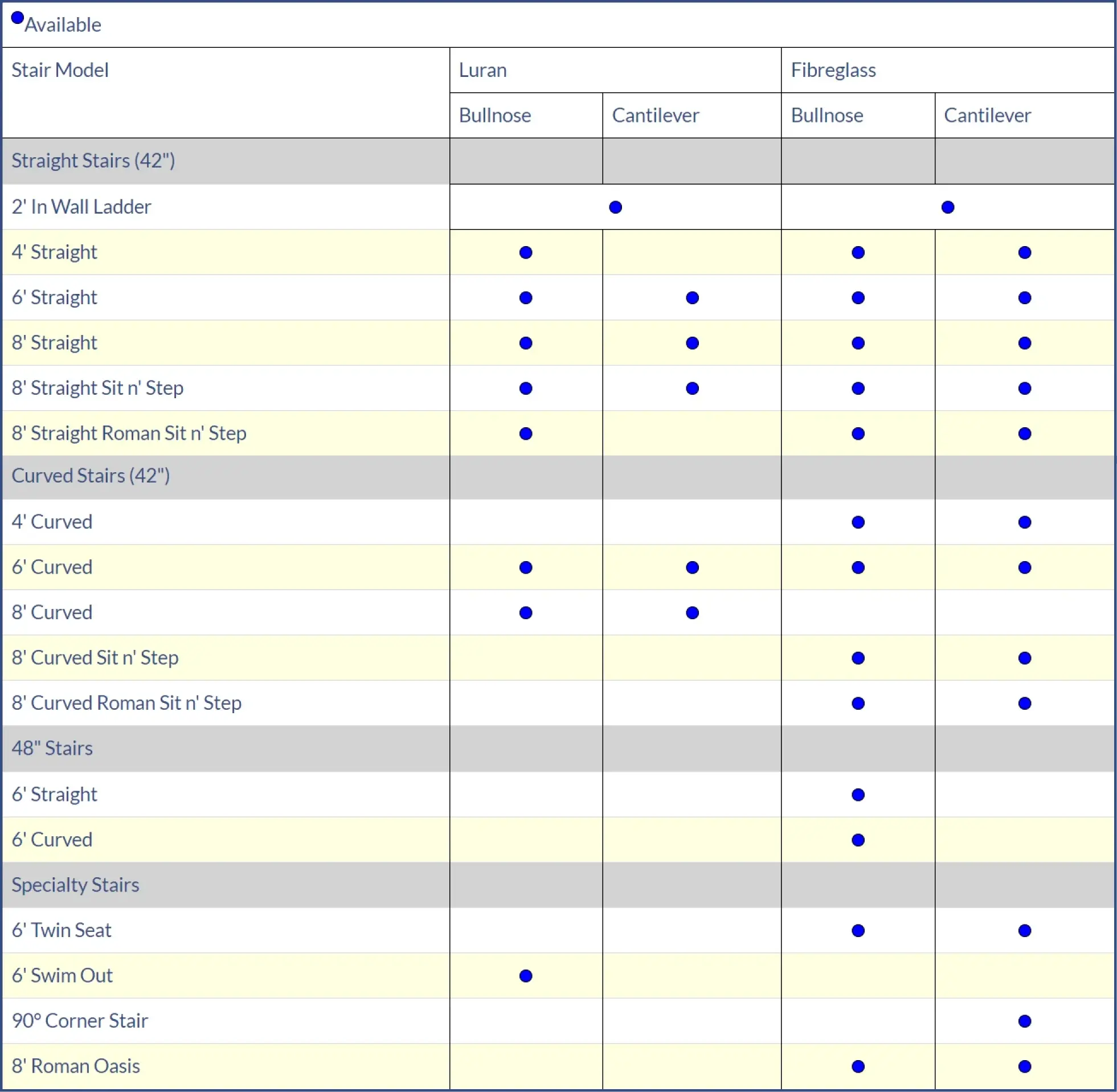The height and width of the screenshot is (1092, 1117).
Task: Click the Fibreglass dot for 2' In Wall Ladder
Action: 947,207
